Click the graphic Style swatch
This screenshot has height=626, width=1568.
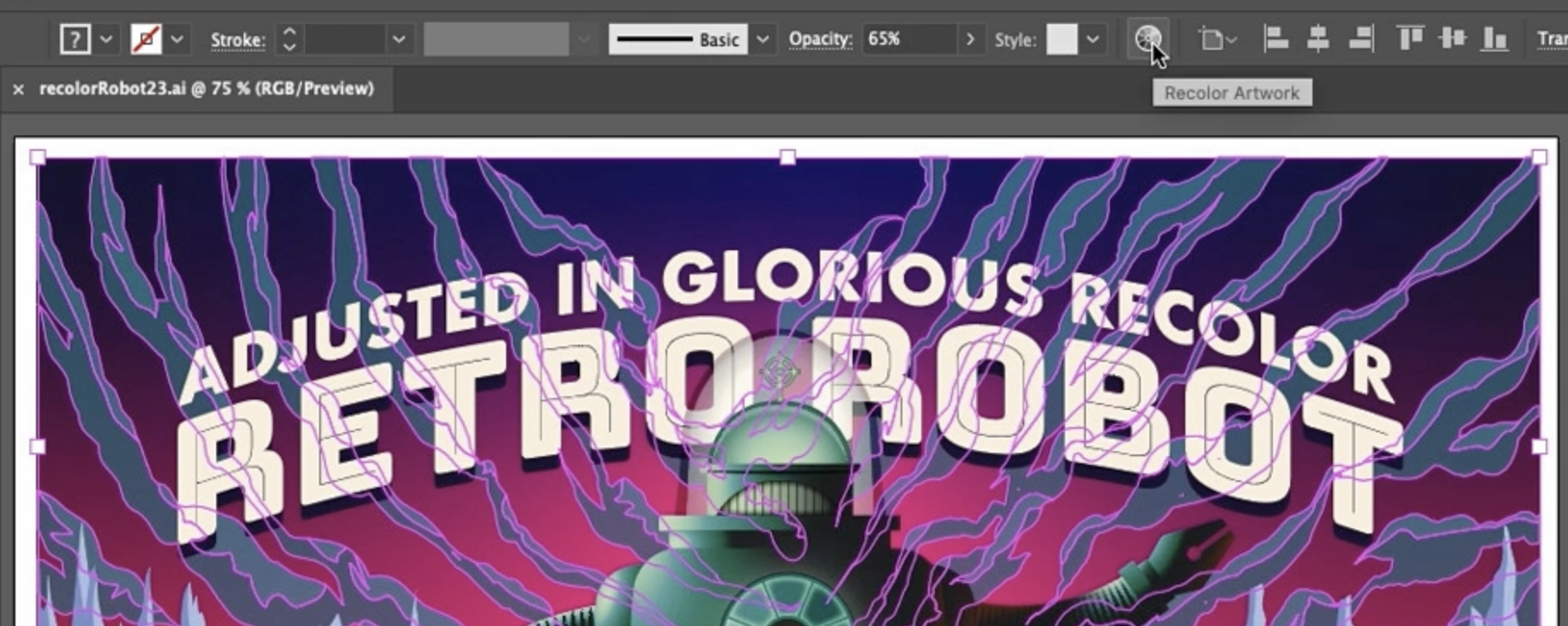pyautogui.click(x=1062, y=39)
